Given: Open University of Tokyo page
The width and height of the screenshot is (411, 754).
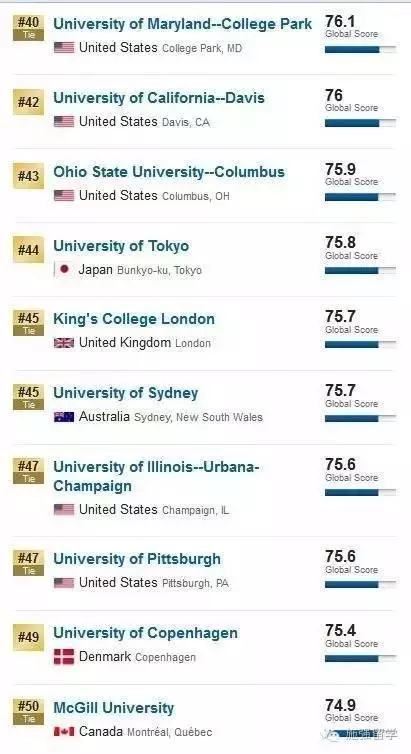Looking at the screenshot, I should point(121,246).
